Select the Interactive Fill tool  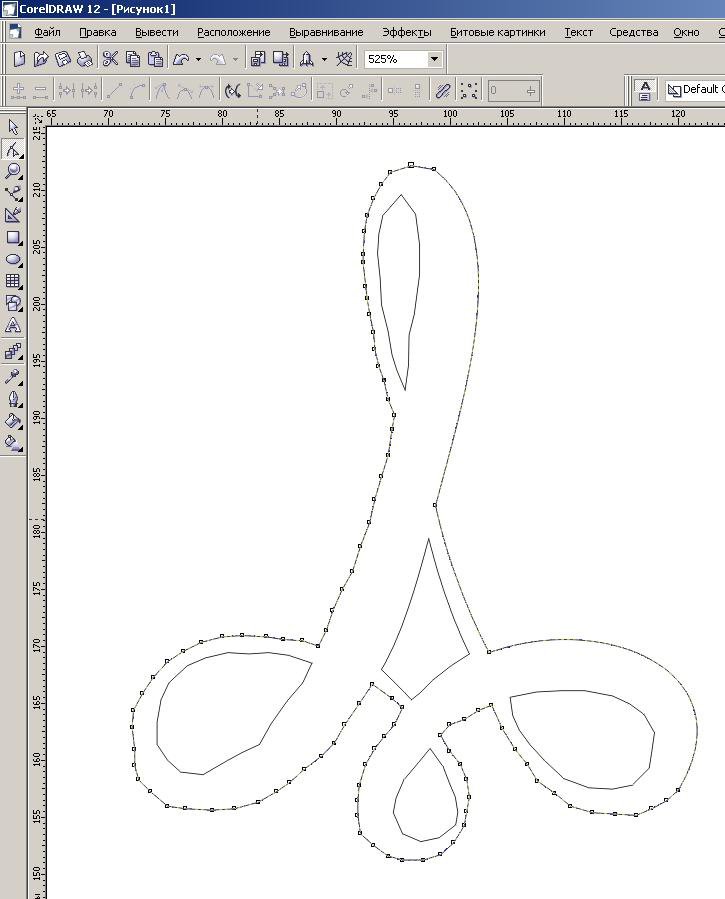(13, 443)
